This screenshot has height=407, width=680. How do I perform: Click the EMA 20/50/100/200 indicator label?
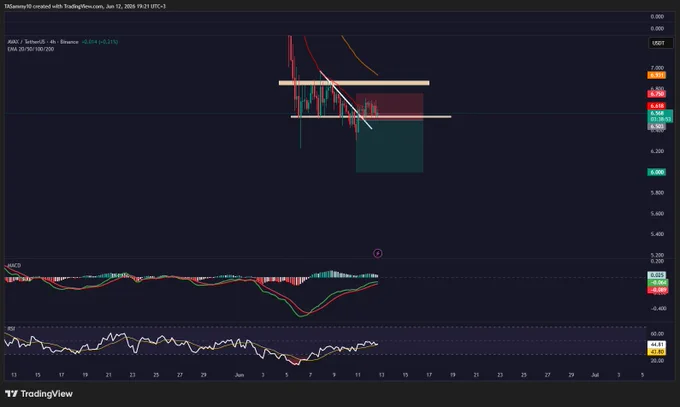[x=31, y=49]
